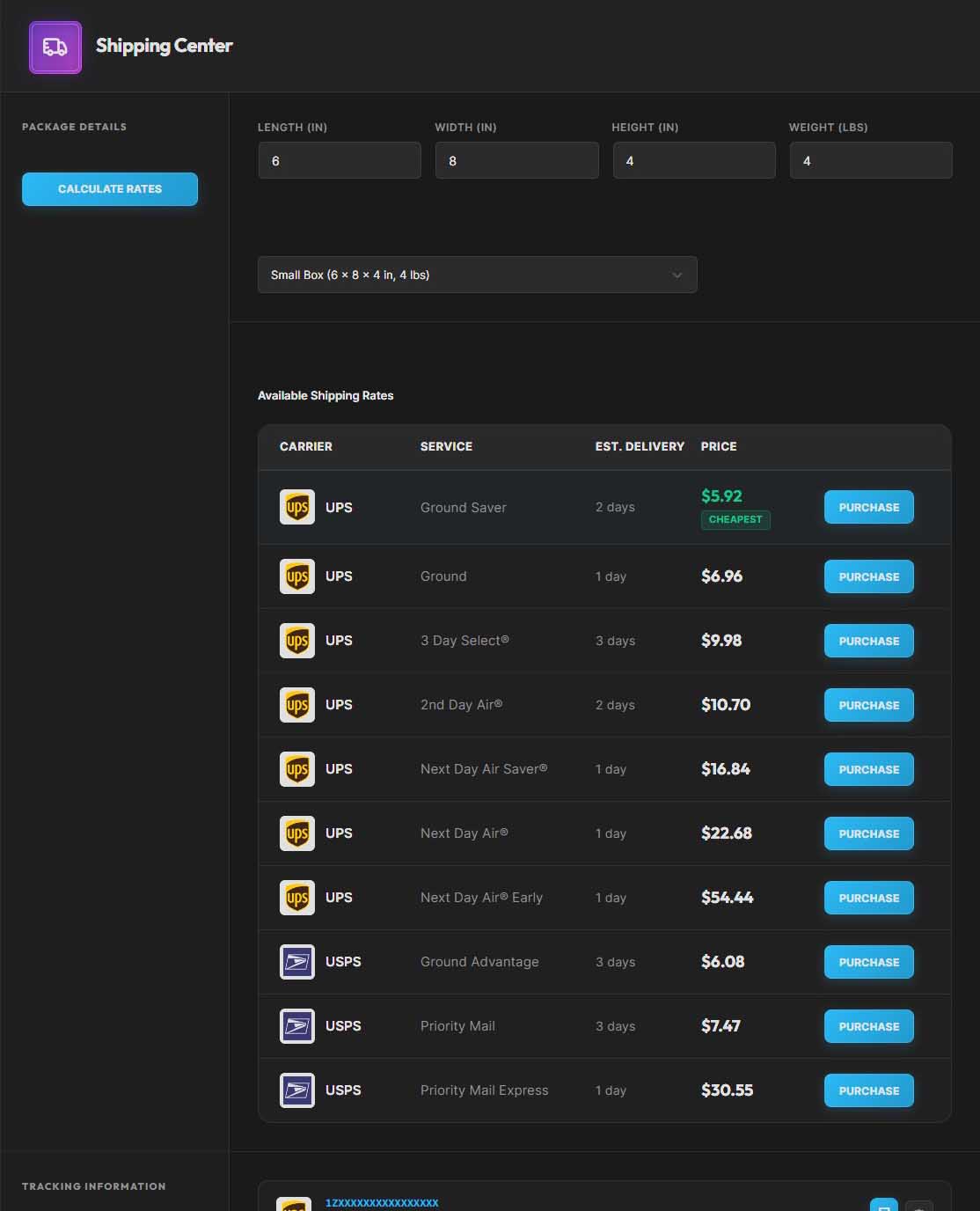Viewport: 980px width, 1211px height.
Task: Click the USPS logo for Priority Mail Express
Action: [x=297, y=1090]
